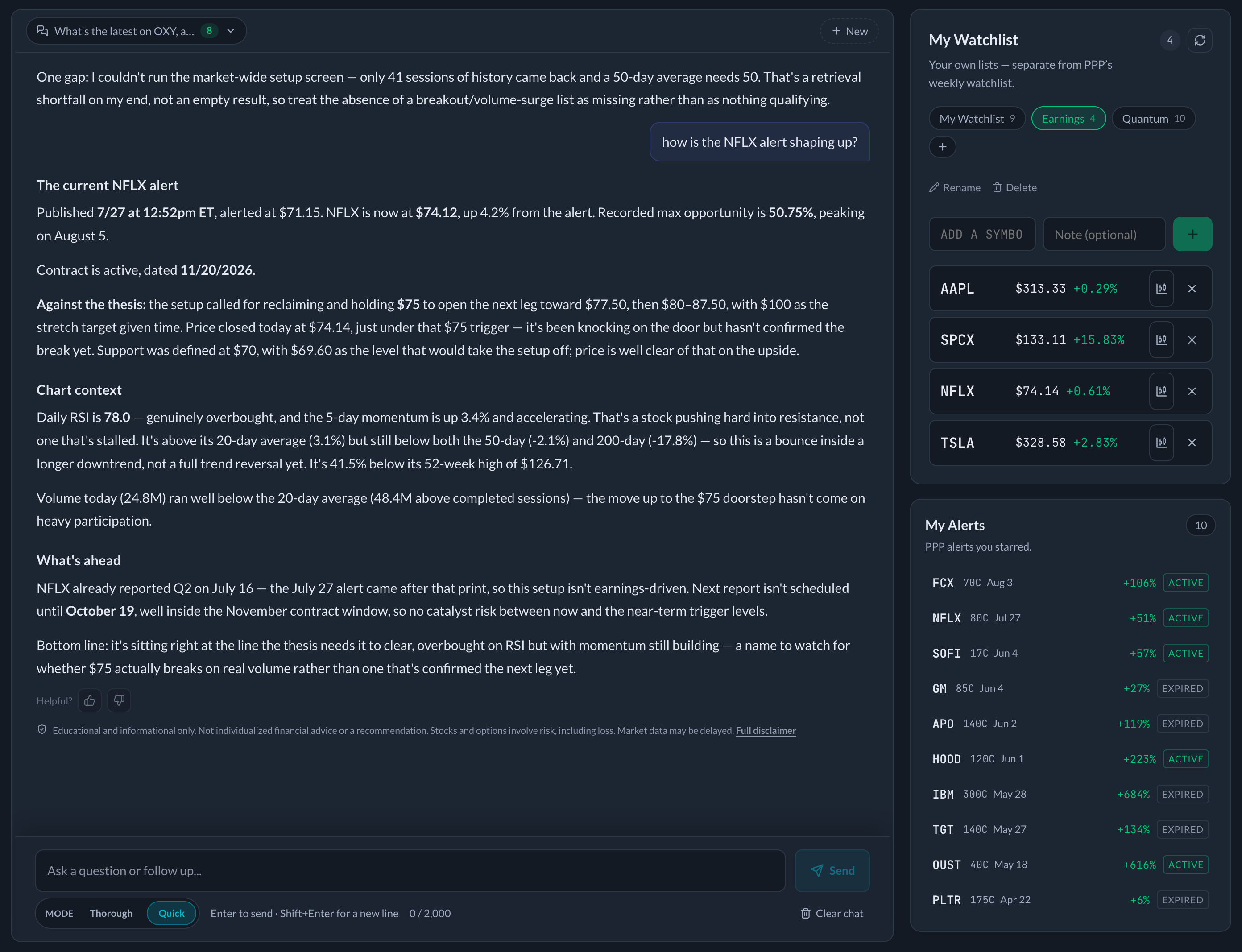Click the EXPIRED badge on IBM alert
The height and width of the screenshot is (952, 1242).
pos(1182,794)
